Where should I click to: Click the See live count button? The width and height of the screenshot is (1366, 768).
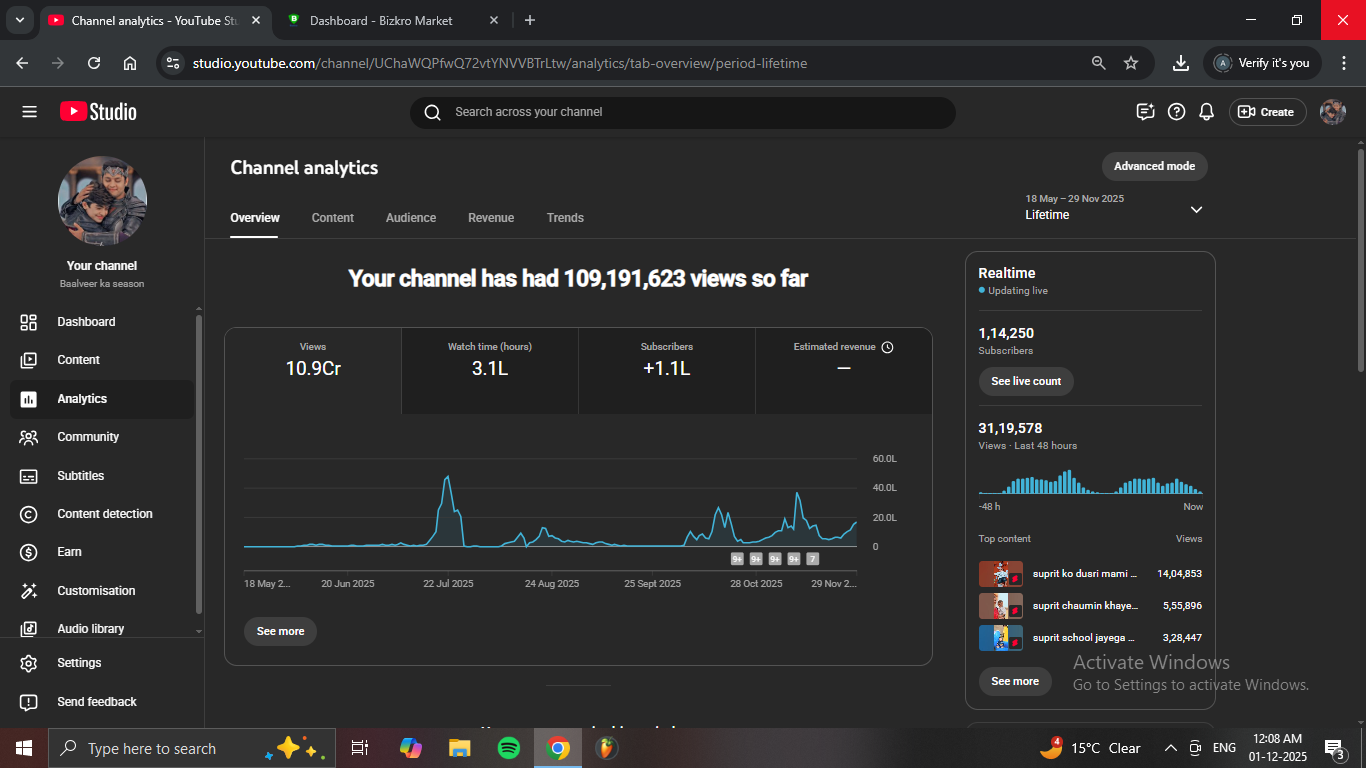[1026, 381]
